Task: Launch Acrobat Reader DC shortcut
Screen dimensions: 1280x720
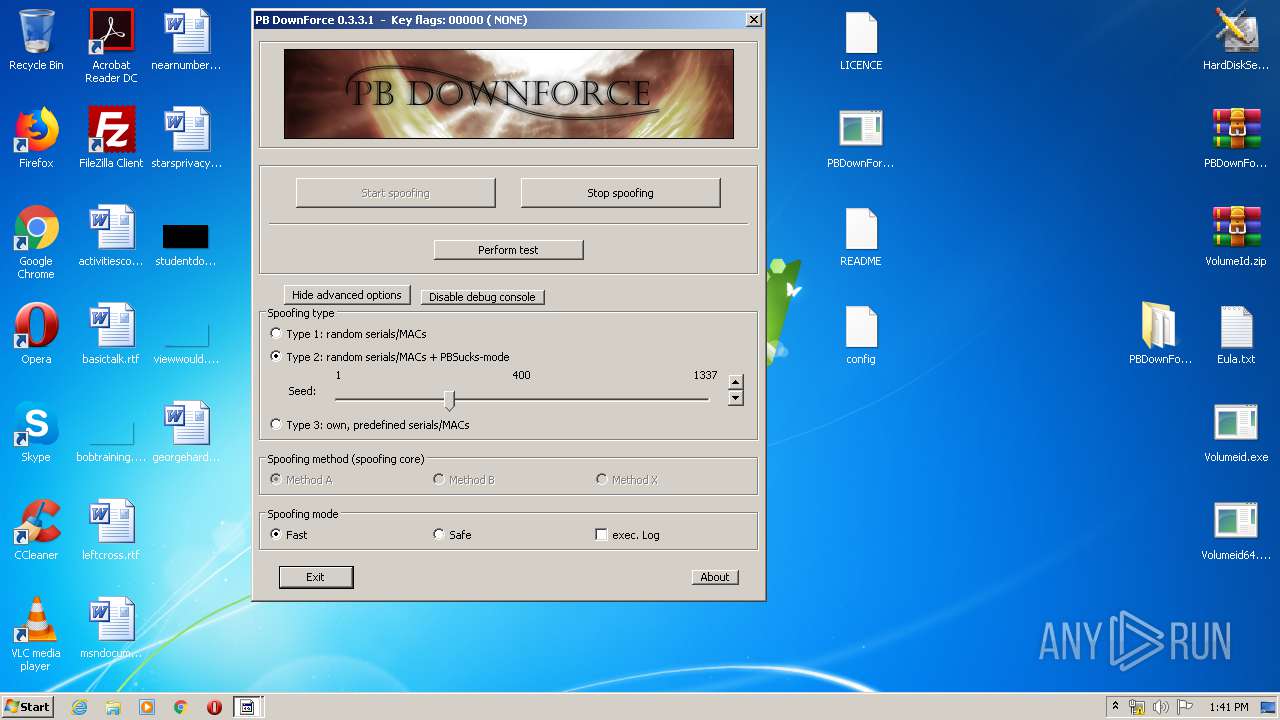Action: point(111,45)
